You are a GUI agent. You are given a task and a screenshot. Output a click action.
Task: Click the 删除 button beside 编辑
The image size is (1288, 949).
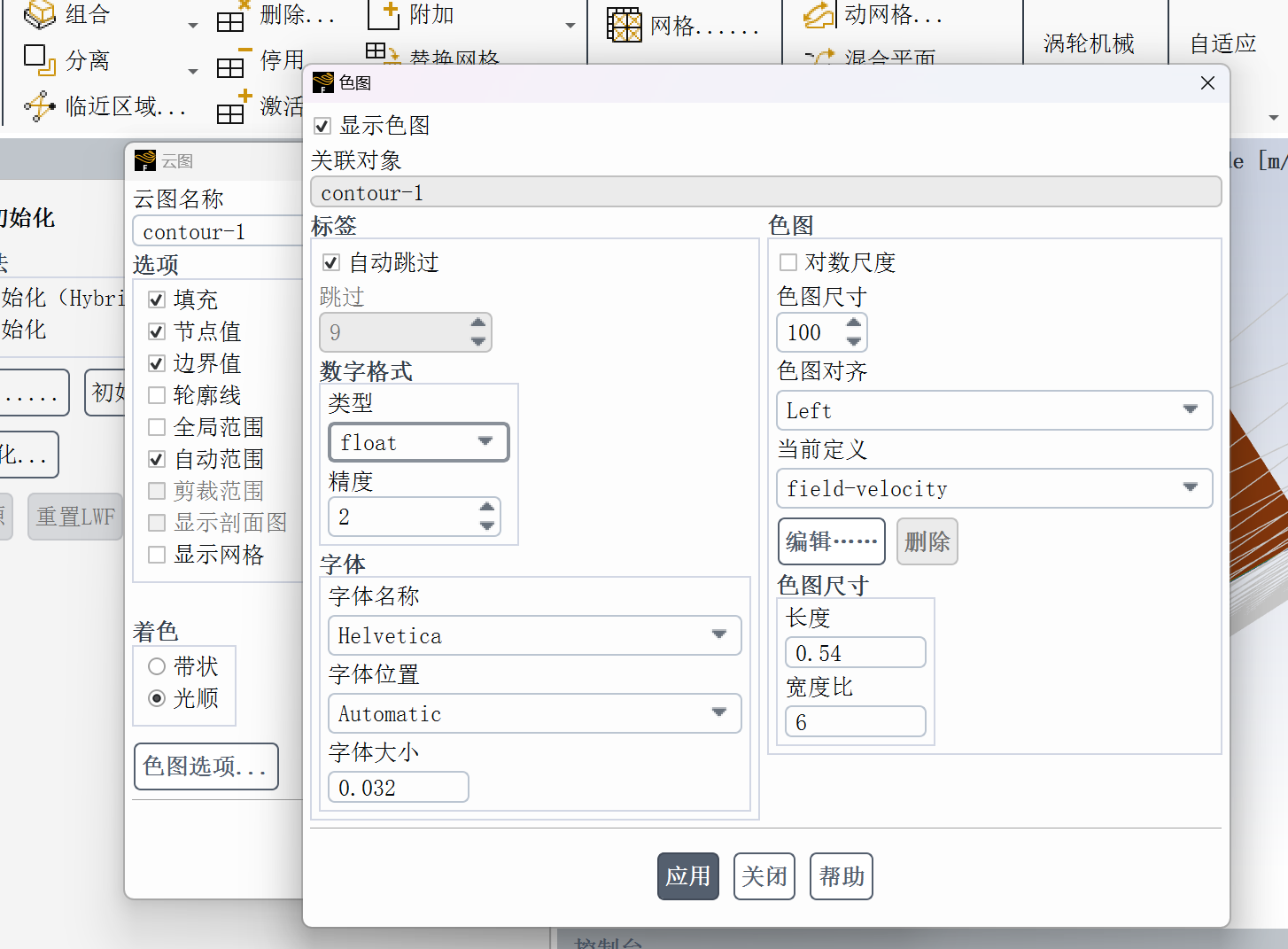(x=927, y=541)
